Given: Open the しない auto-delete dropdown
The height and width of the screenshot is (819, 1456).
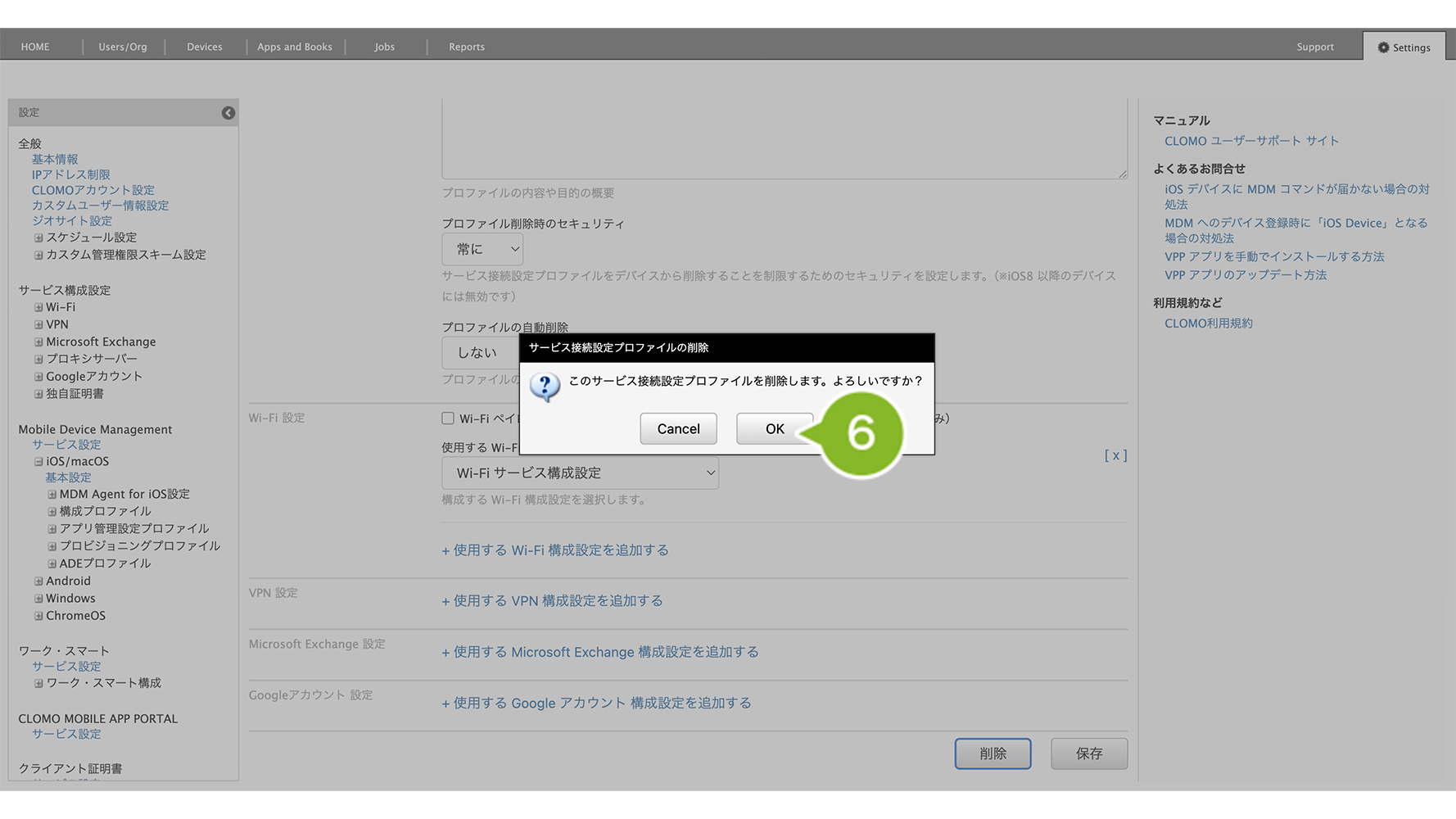Looking at the screenshot, I should [481, 353].
